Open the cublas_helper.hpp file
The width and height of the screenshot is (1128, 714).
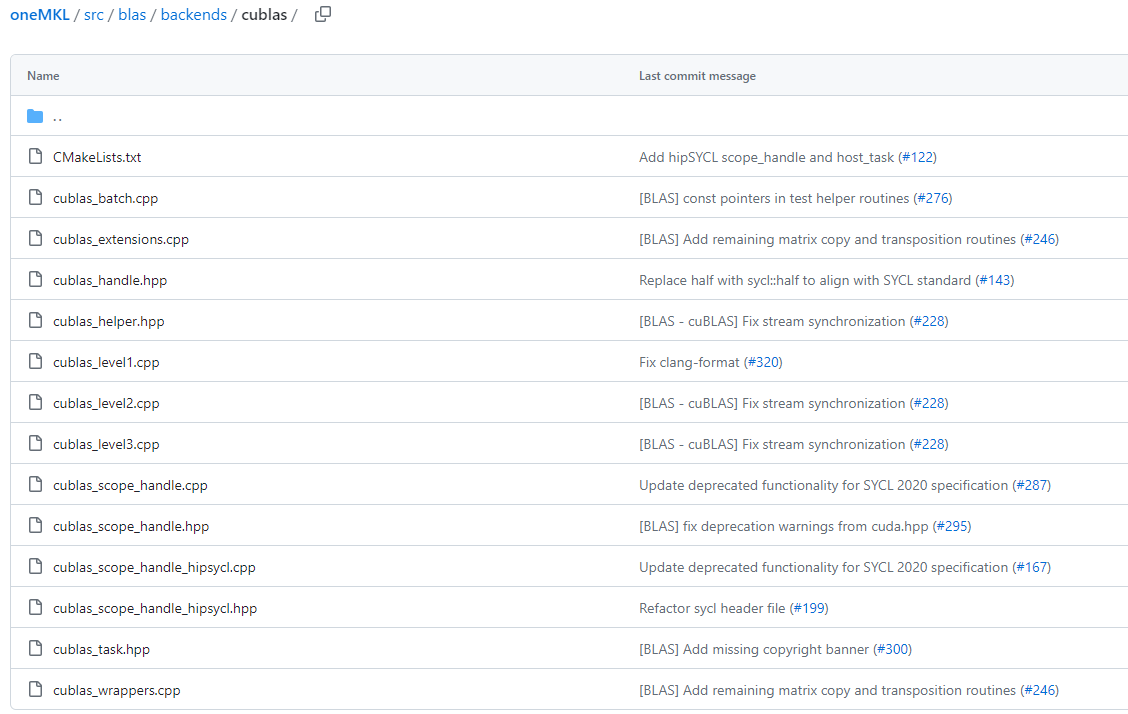click(109, 321)
